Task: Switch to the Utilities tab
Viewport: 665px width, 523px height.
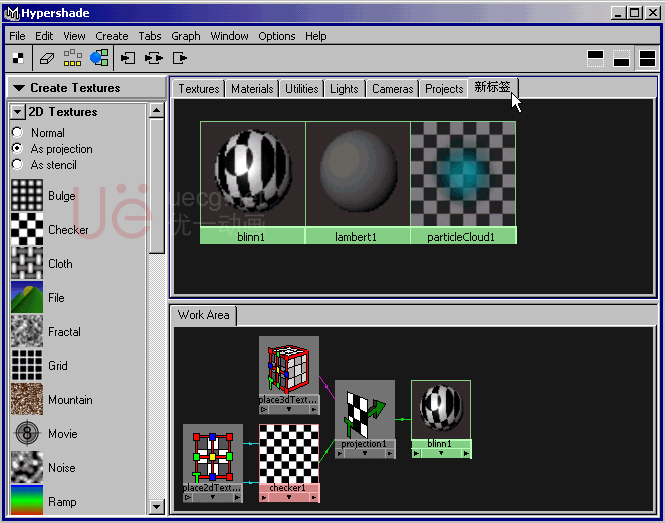Action: [x=302, y=89]
